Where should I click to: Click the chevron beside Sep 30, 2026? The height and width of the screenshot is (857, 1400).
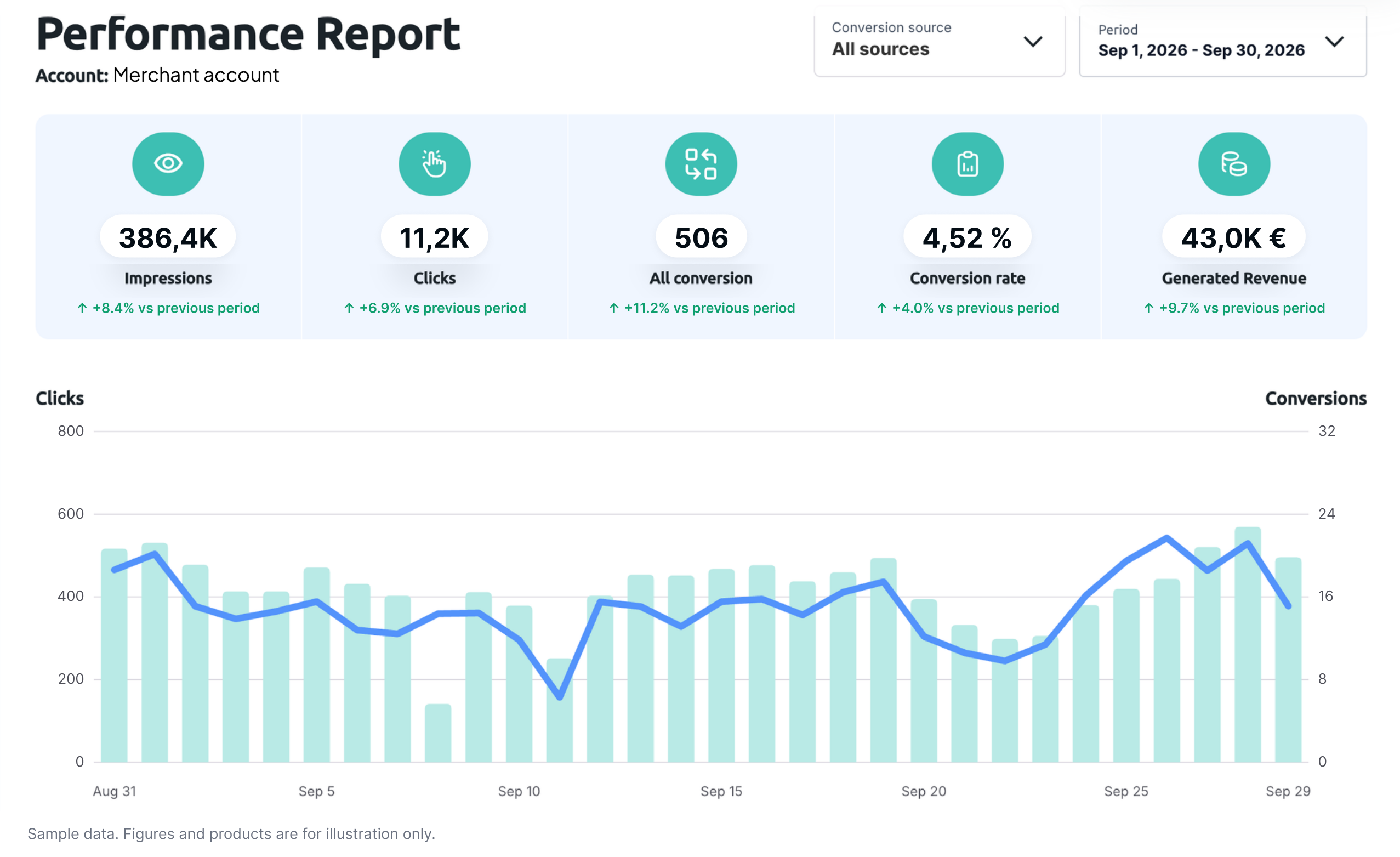pyautogui.click(x=1335, y=42)
